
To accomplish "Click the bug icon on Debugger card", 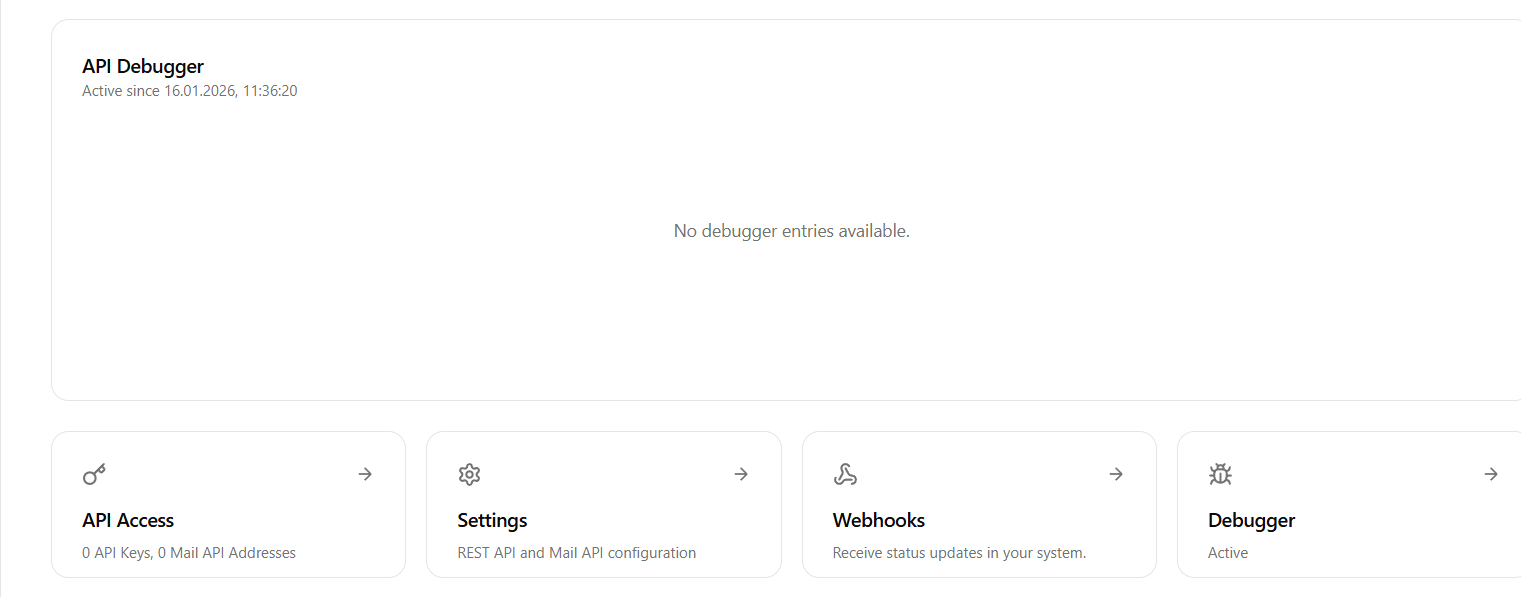I will point(1220,474).
